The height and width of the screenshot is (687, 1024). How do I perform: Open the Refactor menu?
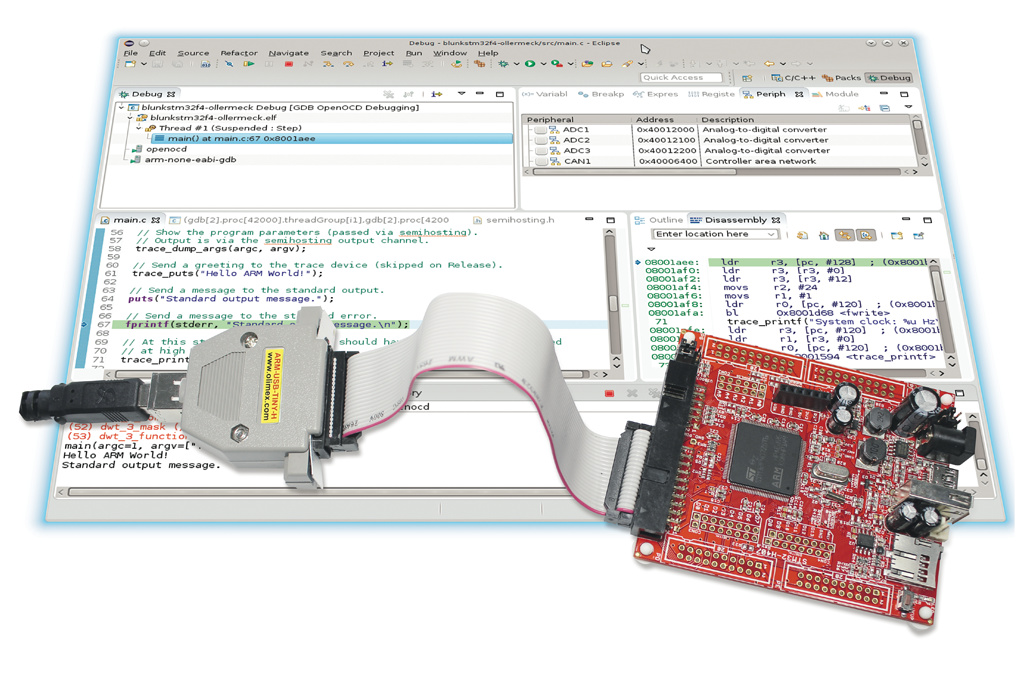tap(239, 53)
